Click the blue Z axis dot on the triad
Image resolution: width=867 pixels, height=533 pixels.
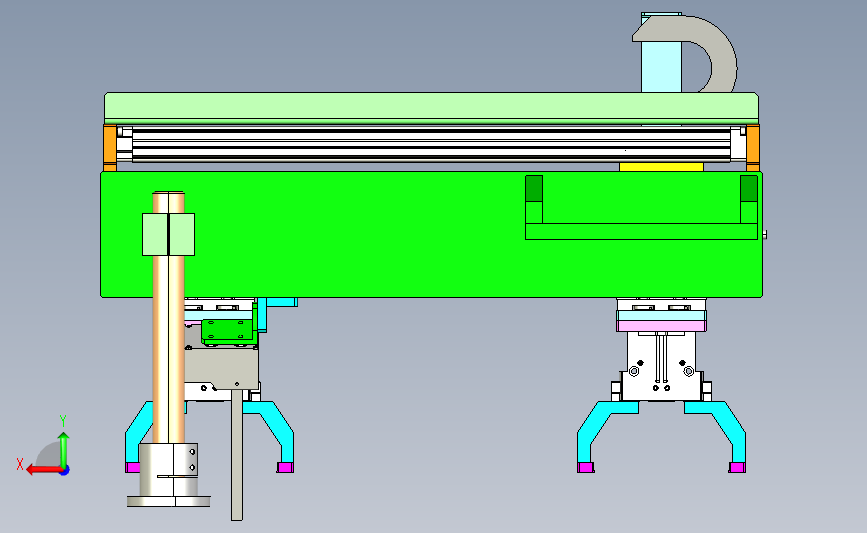pyautogui.click(x=65, y=471)
